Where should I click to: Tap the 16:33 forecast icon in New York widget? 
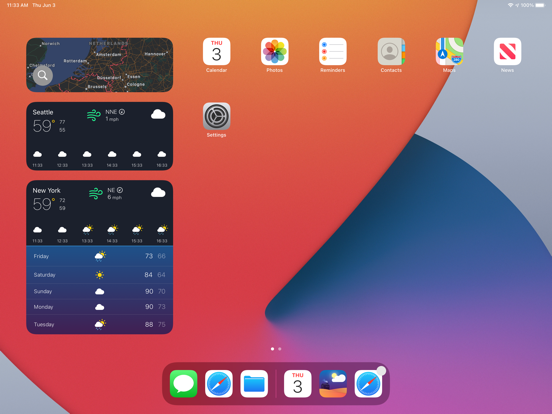click(x=162, y=230)
